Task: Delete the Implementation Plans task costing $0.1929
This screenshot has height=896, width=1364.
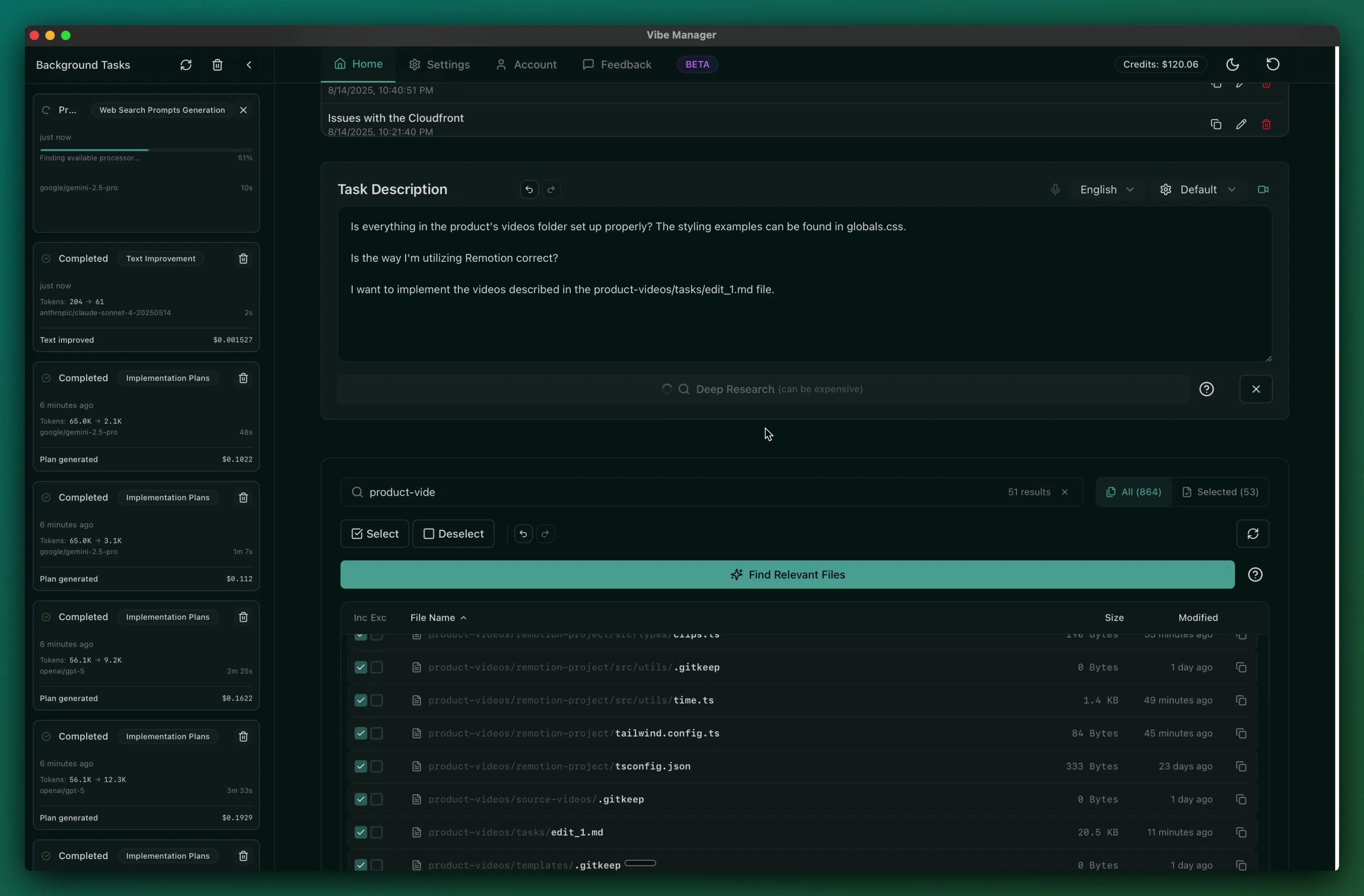Action: coord(243,737)
